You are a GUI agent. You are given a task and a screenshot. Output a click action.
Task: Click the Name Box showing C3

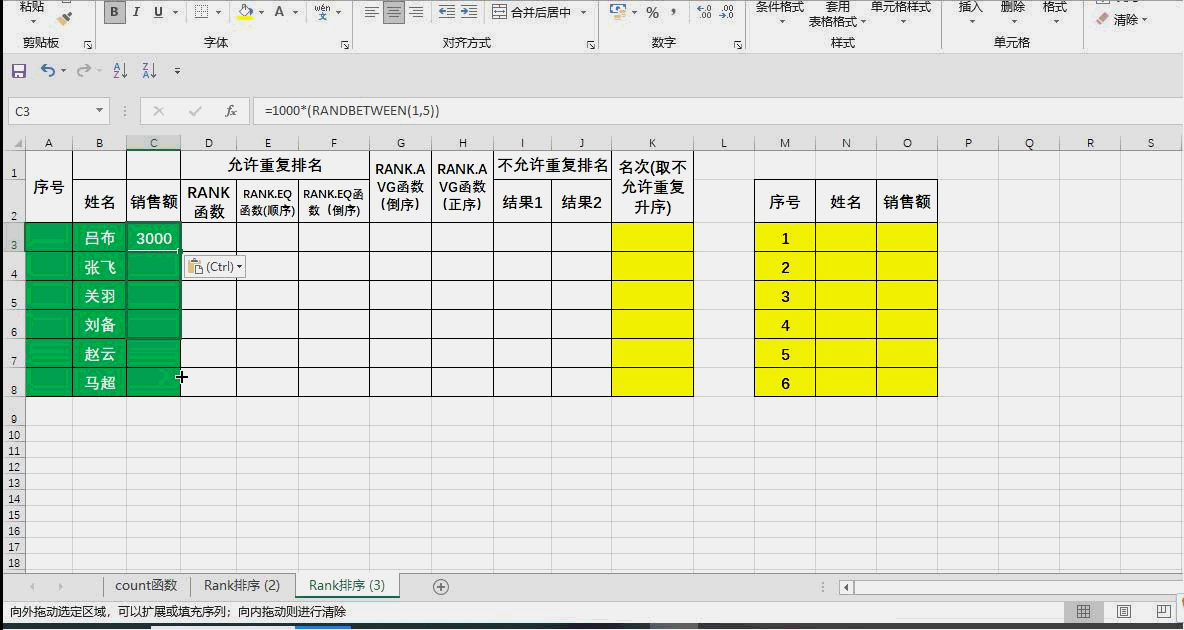click(x=51, y=111)
